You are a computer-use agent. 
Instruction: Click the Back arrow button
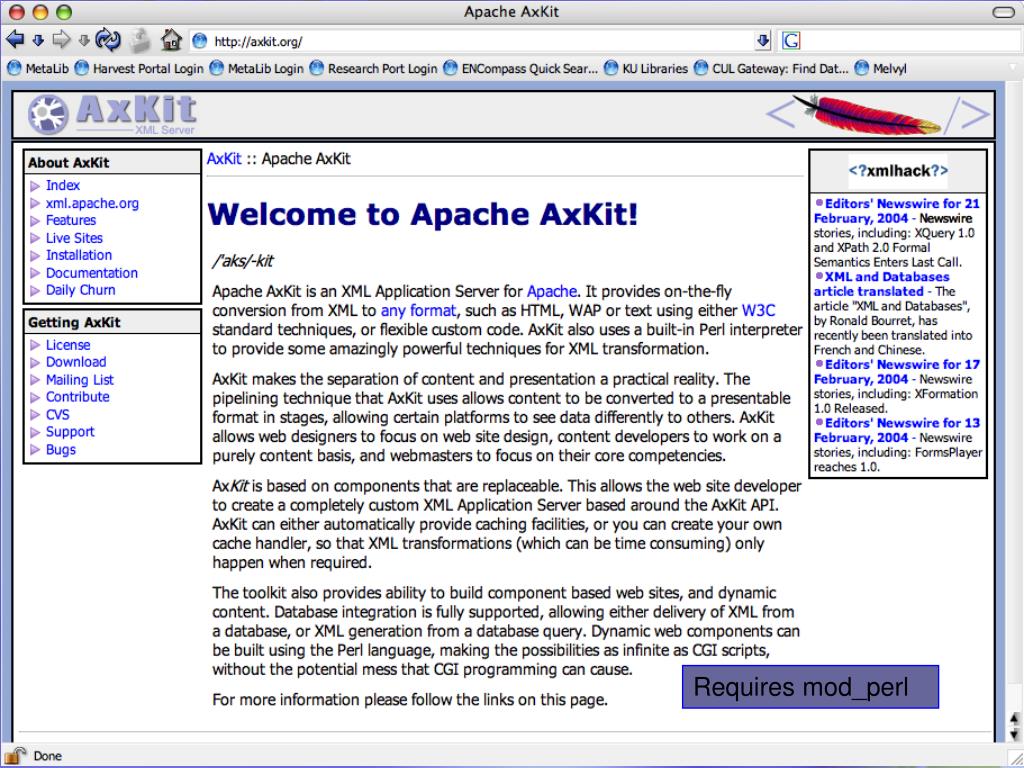point(14,40)
